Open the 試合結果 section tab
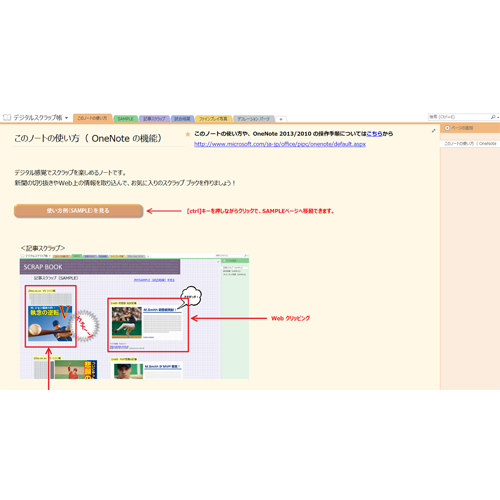500x500 pixels. pos(182,119)
